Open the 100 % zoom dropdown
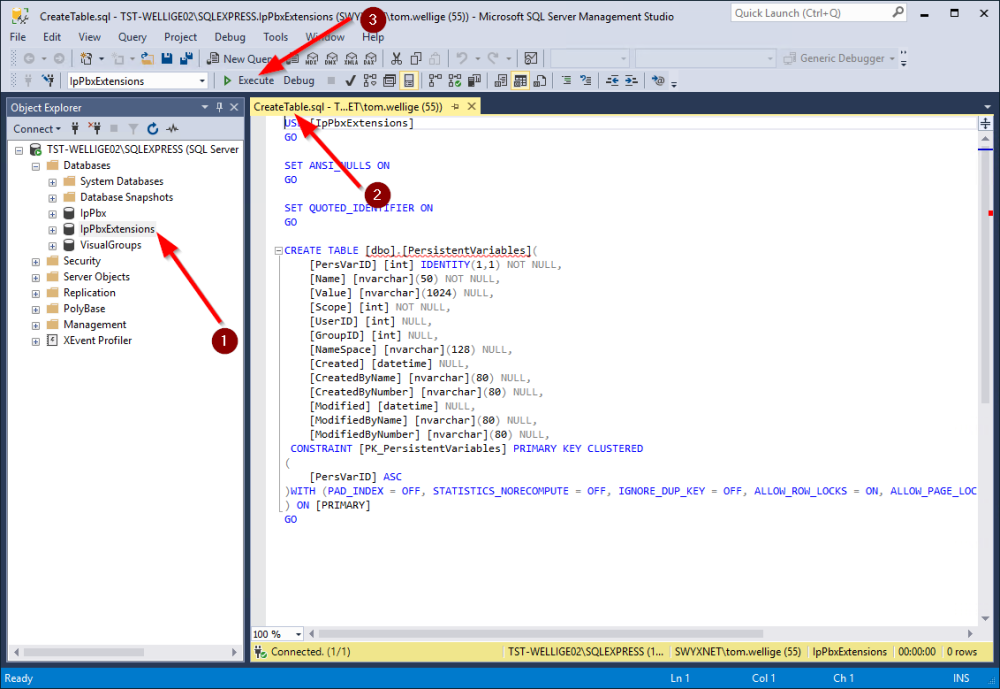Image resolution: width=1000 pixels, height=689 pixels. (x=298, y=634)
